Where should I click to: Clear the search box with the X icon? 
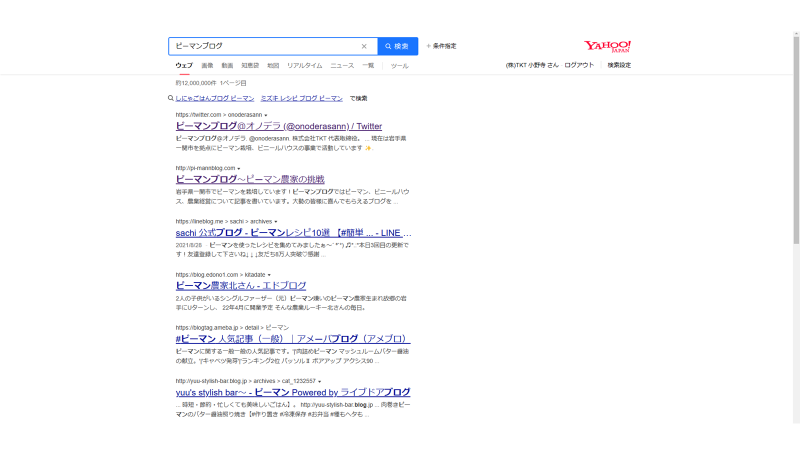pos(364,46)
